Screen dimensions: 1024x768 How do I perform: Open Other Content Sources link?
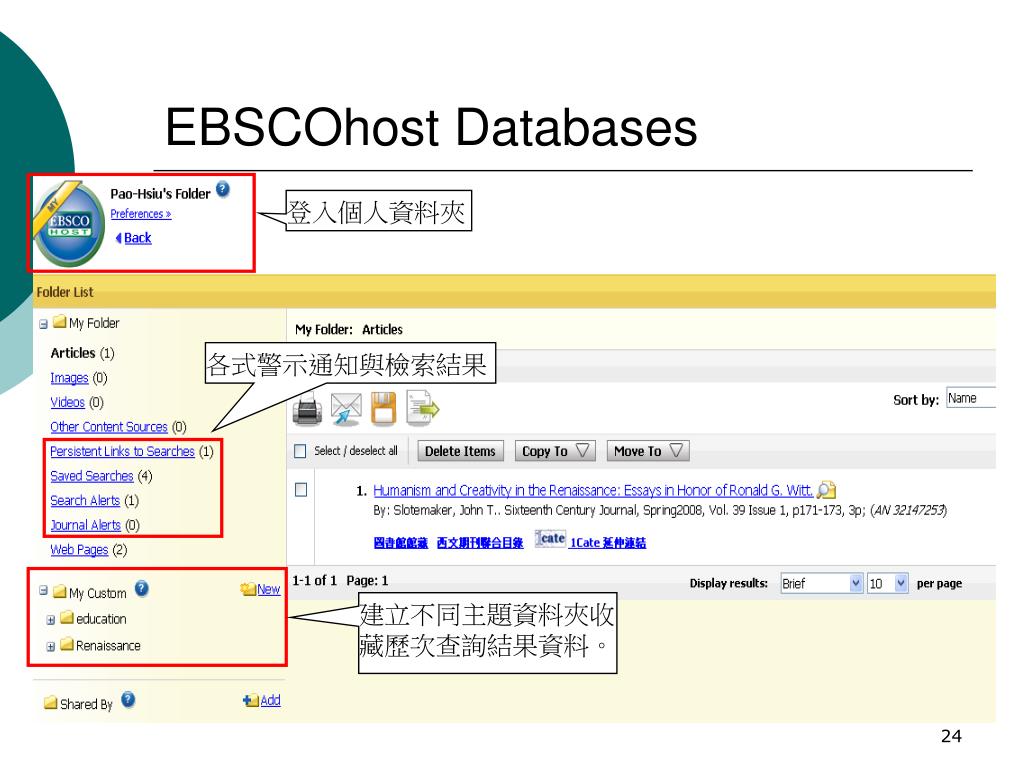point(109,427)
